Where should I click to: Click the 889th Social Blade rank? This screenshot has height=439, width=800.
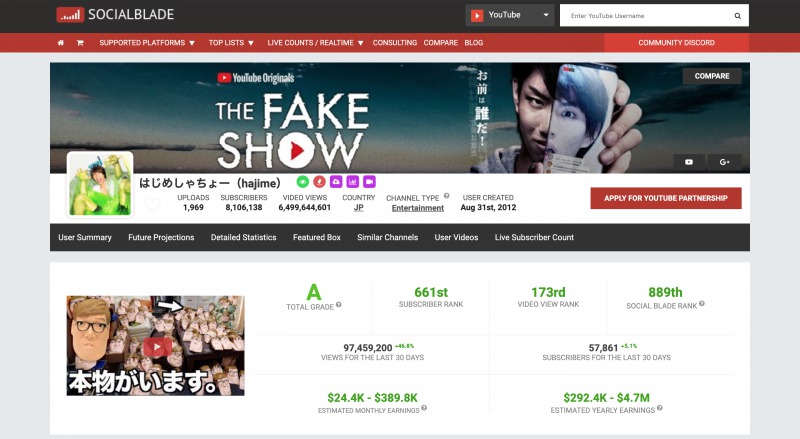(x=665, y=292)
